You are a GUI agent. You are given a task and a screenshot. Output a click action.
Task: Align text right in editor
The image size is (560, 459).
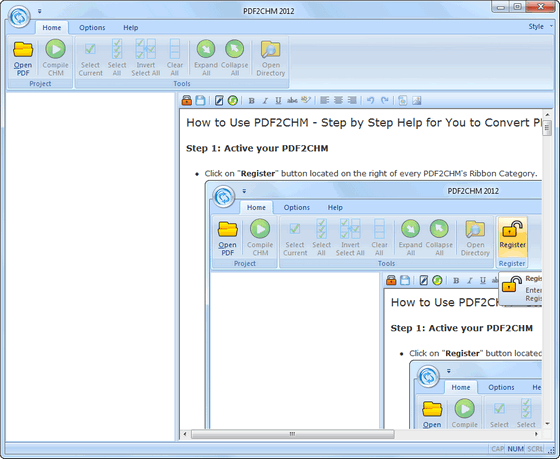click(352, 100)
